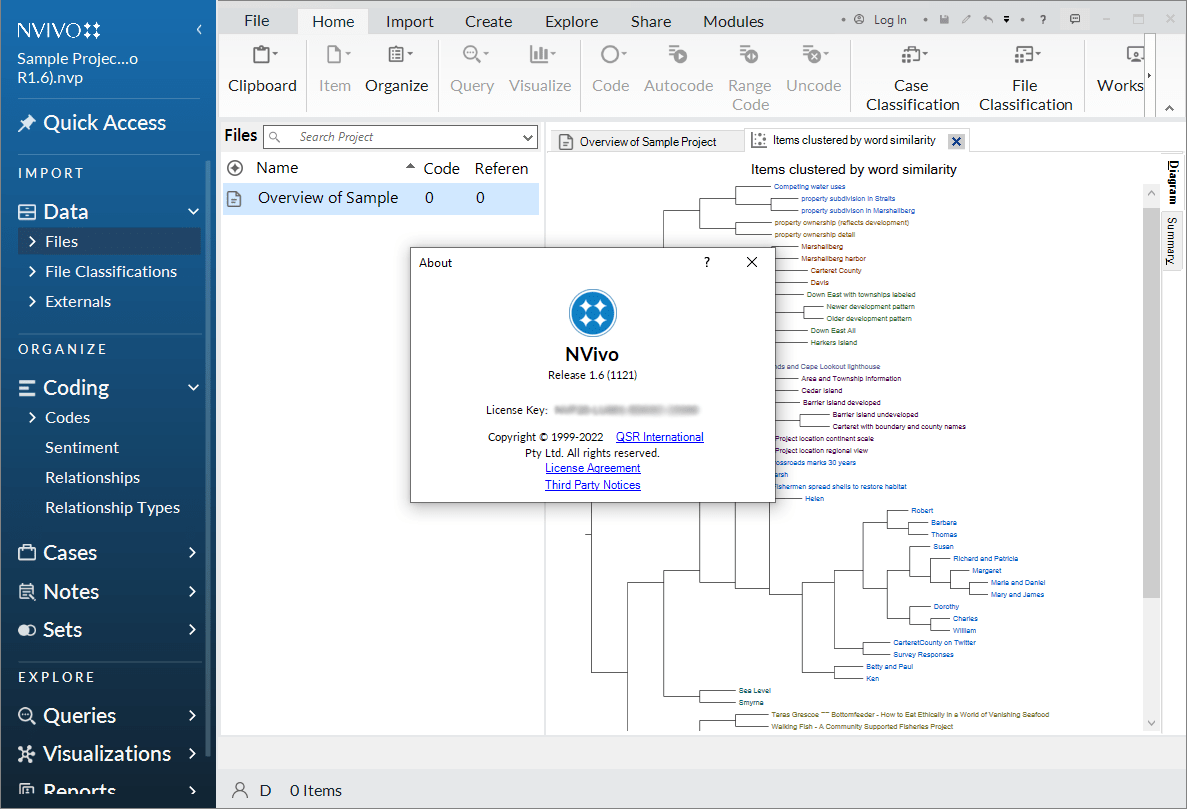Select the Overview of Sample file row
The image size is (1187, 809).
tap(327, 198)
